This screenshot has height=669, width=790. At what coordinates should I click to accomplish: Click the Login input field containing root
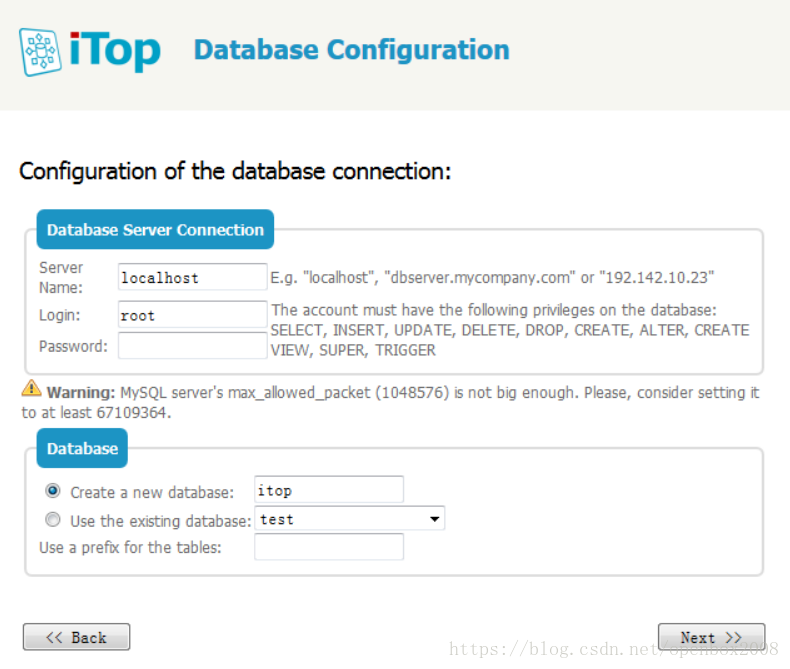click(192, 314)
